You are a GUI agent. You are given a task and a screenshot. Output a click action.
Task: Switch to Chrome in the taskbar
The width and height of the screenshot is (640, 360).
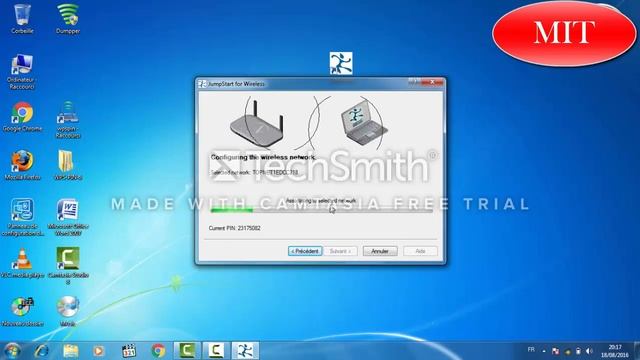coord(158,351)
